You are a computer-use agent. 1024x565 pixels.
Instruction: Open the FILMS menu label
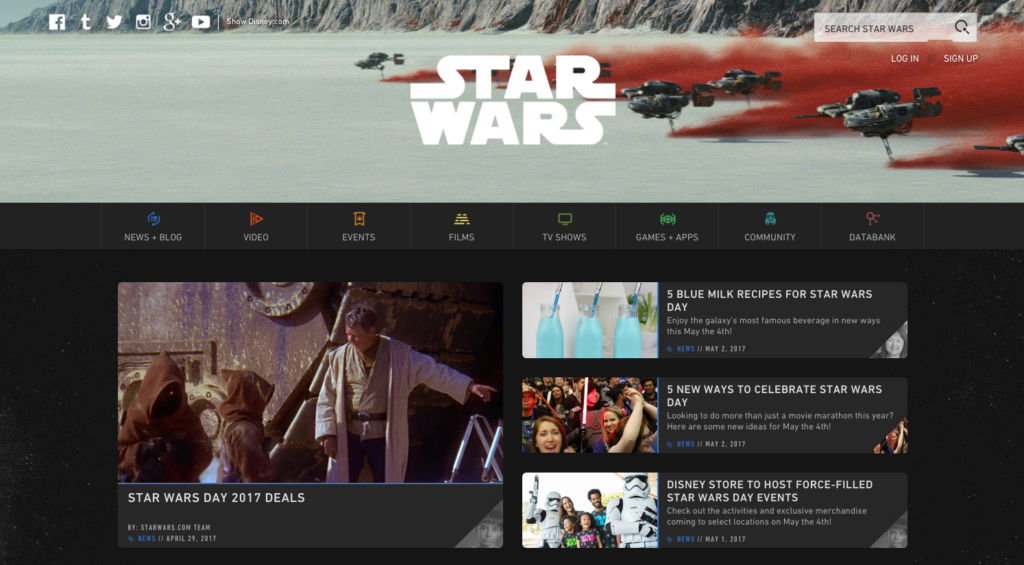(461, 238)
